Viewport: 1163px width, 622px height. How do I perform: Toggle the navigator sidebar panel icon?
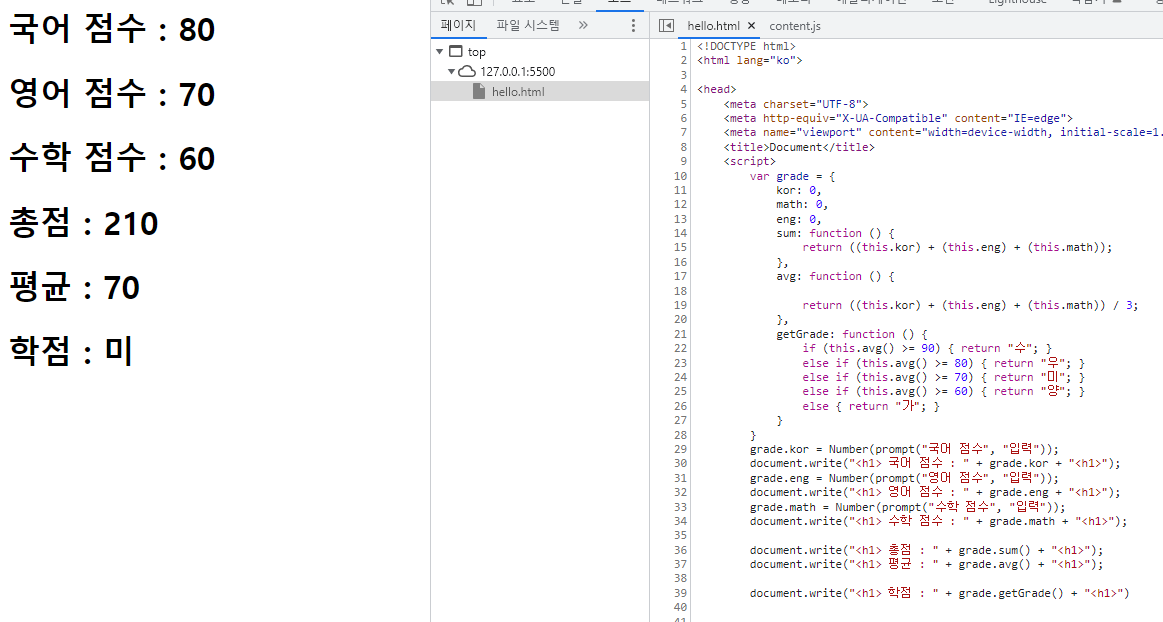point(666,25)
